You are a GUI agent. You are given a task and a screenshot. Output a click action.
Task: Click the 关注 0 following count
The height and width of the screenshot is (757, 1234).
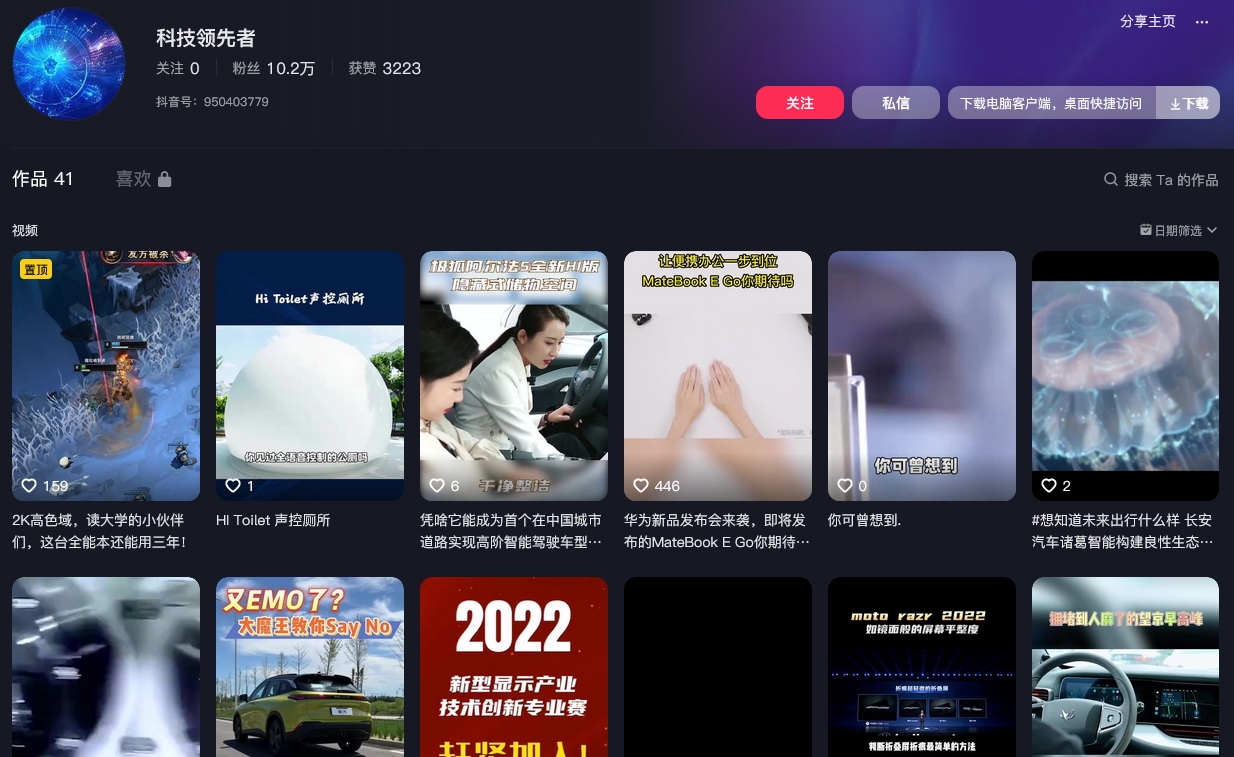tap(178, 68)
